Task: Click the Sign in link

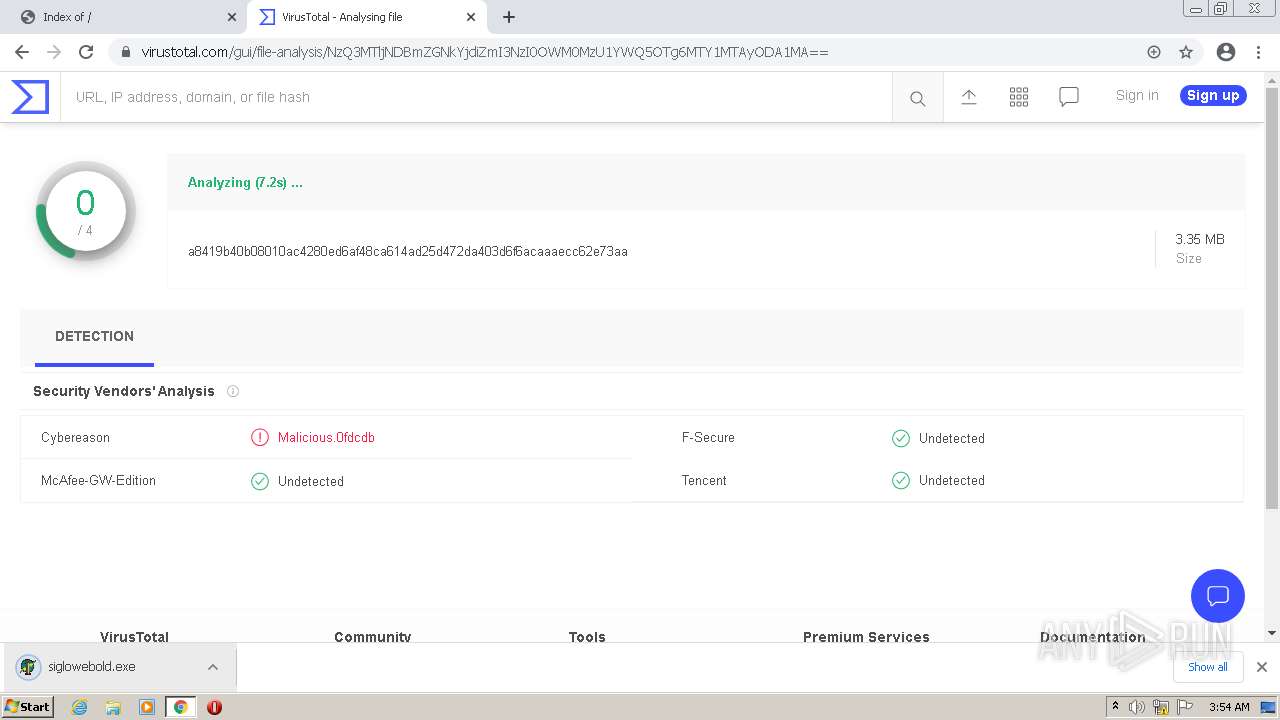Action: pos(1137,95)
